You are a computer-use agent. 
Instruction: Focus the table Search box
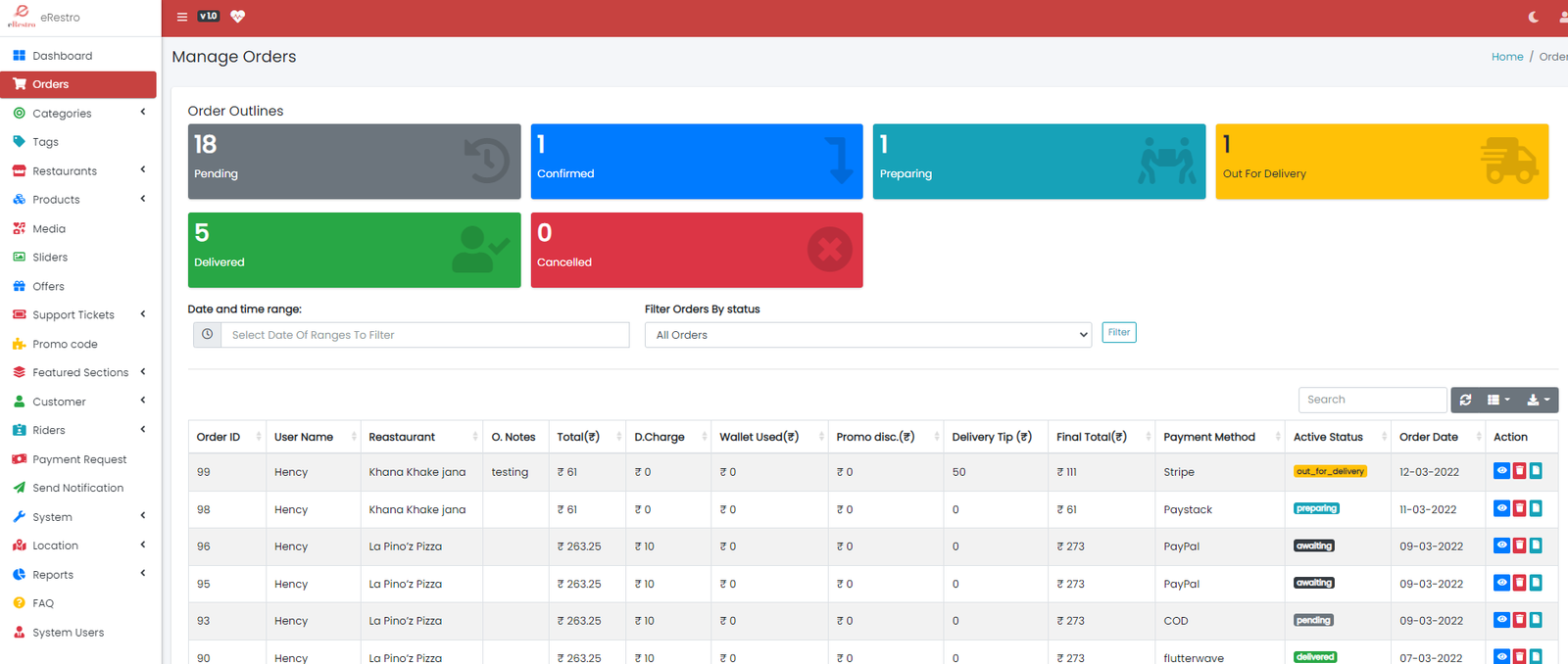coord(1372,400)
